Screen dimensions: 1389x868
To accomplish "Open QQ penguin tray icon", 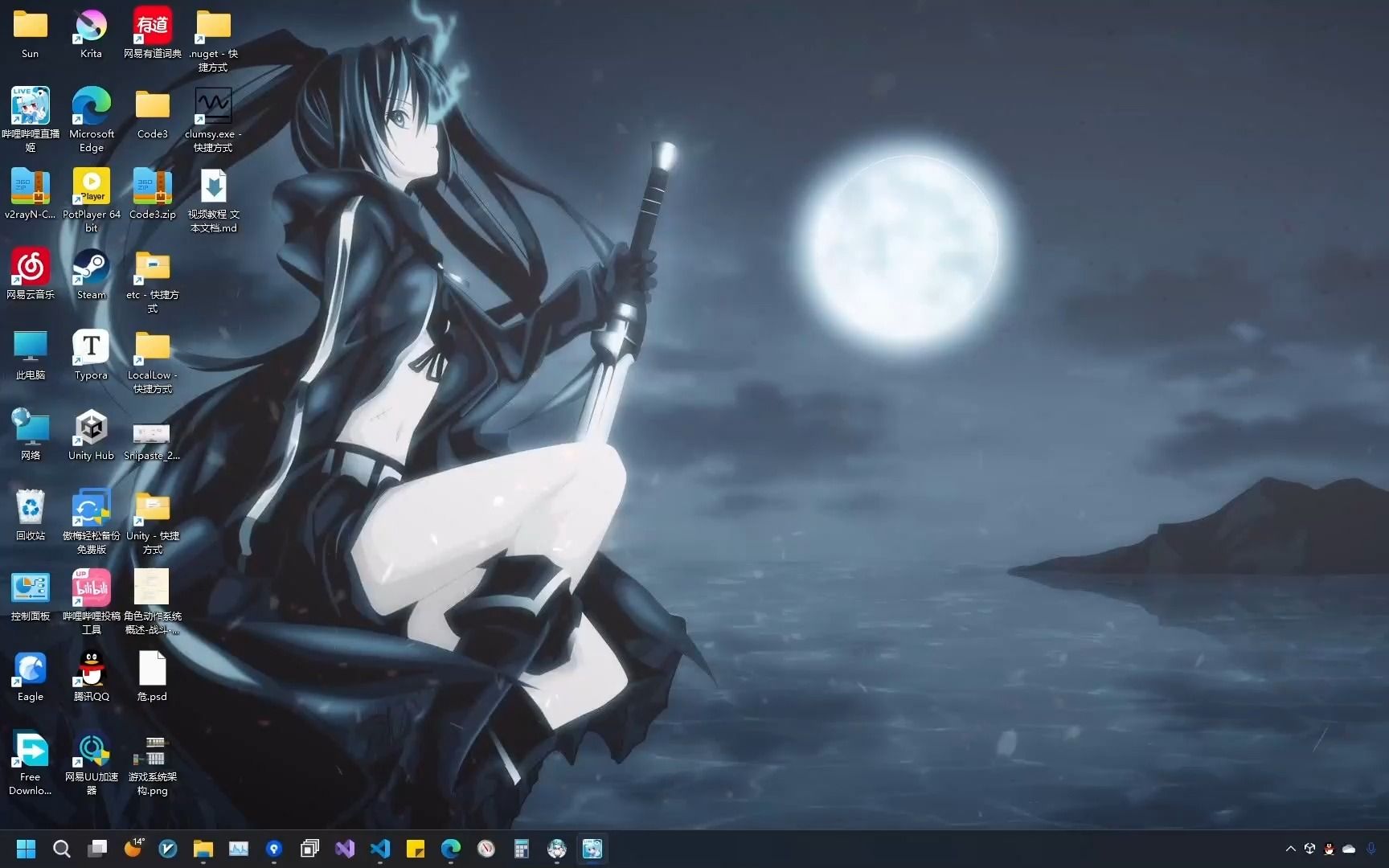I will tap(1330, 849).
